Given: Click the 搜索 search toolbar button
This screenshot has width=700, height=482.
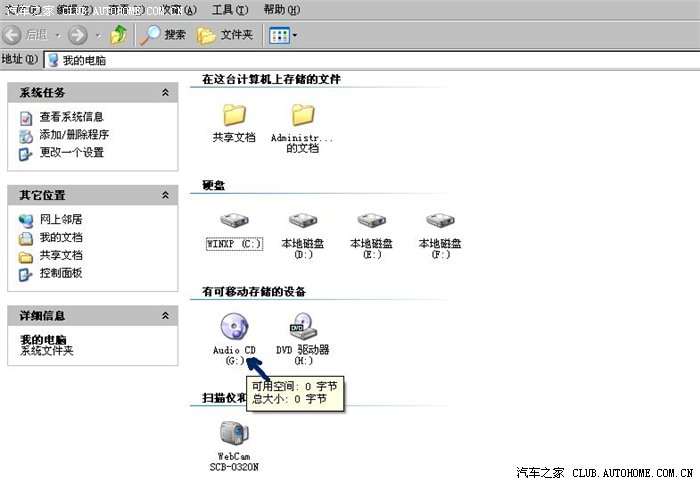Looking at the screenshot, I should (164, 35).
